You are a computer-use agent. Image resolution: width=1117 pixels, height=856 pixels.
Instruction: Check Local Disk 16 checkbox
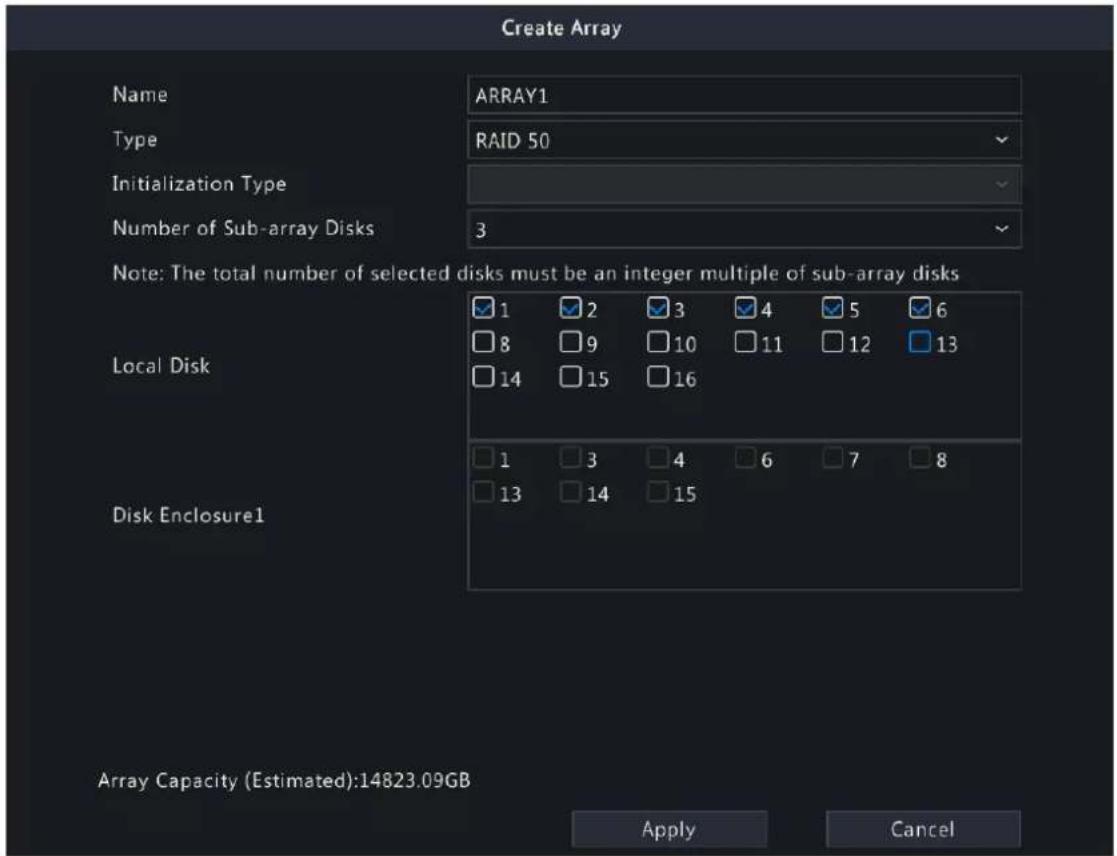pos(658,376)
